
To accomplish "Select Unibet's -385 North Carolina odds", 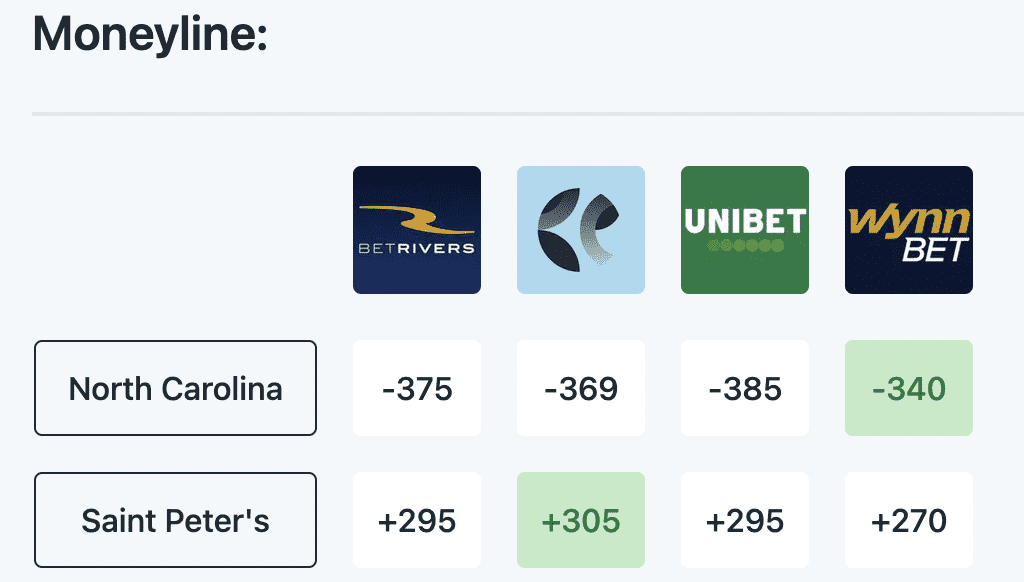I will point(744,388).
